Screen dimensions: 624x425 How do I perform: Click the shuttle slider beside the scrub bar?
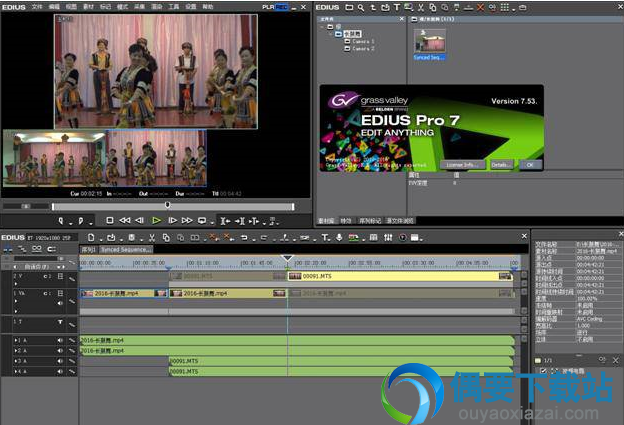[x=26, y=206]
